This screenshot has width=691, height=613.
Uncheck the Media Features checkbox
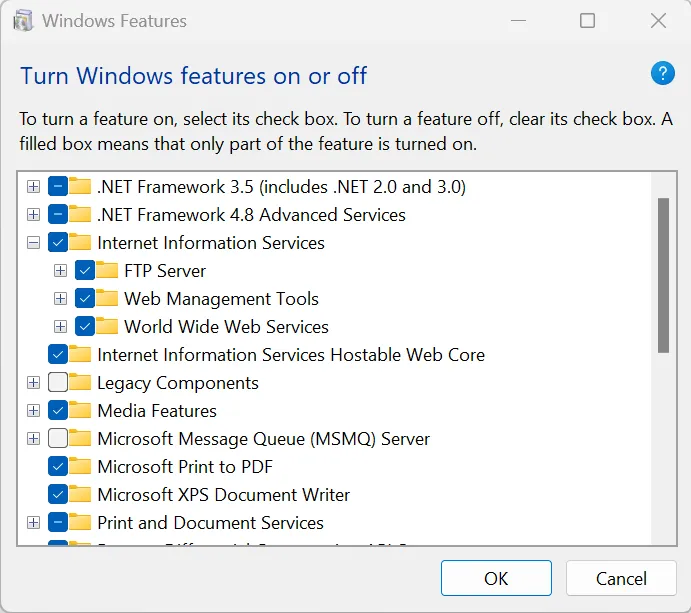(x=58, y=411)
